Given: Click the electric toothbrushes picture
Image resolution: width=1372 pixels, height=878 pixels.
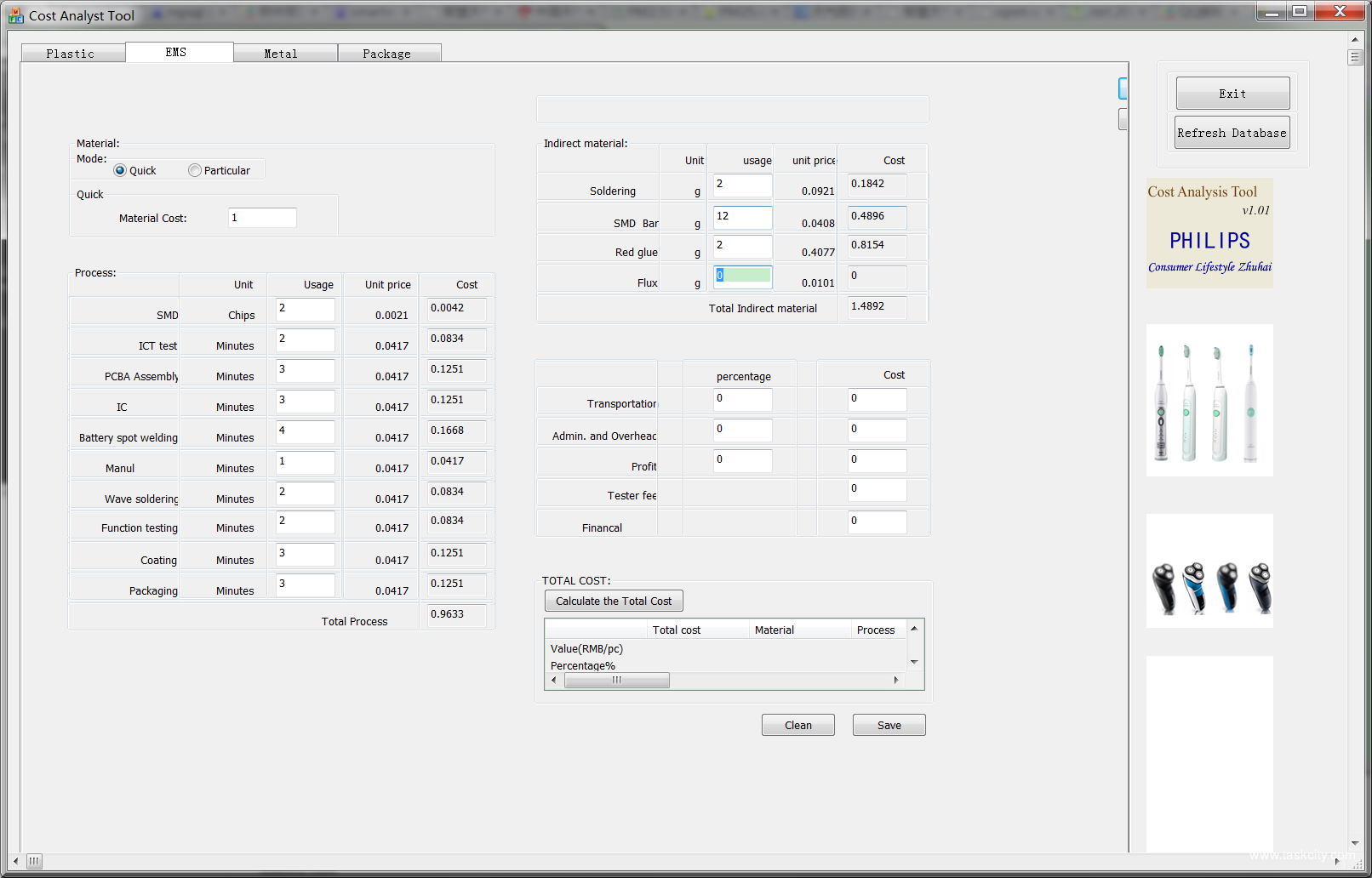Looking at the screenshot, I should coord(1209,400).
